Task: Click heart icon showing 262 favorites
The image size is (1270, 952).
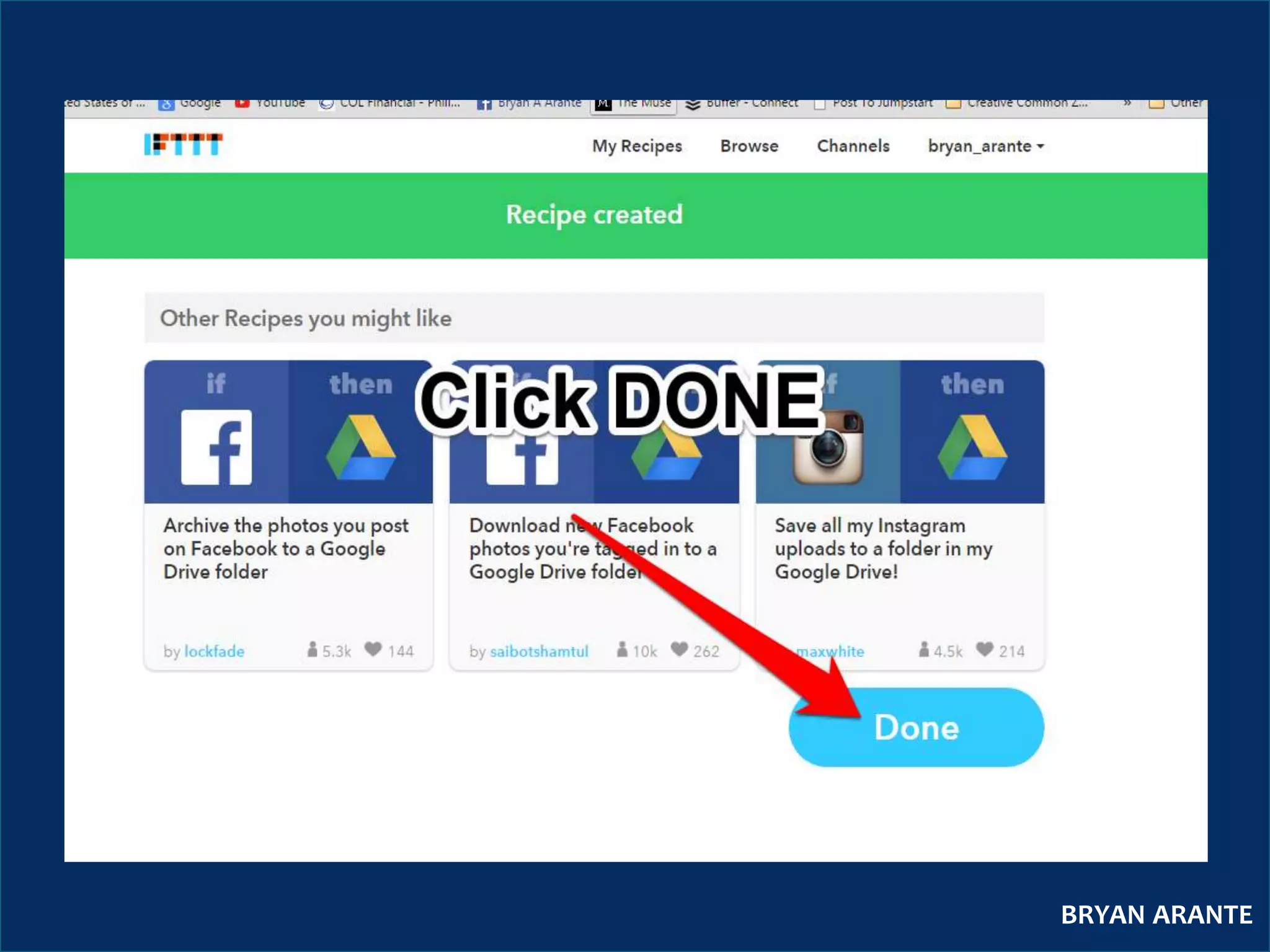Action: [x=679, y=650]
